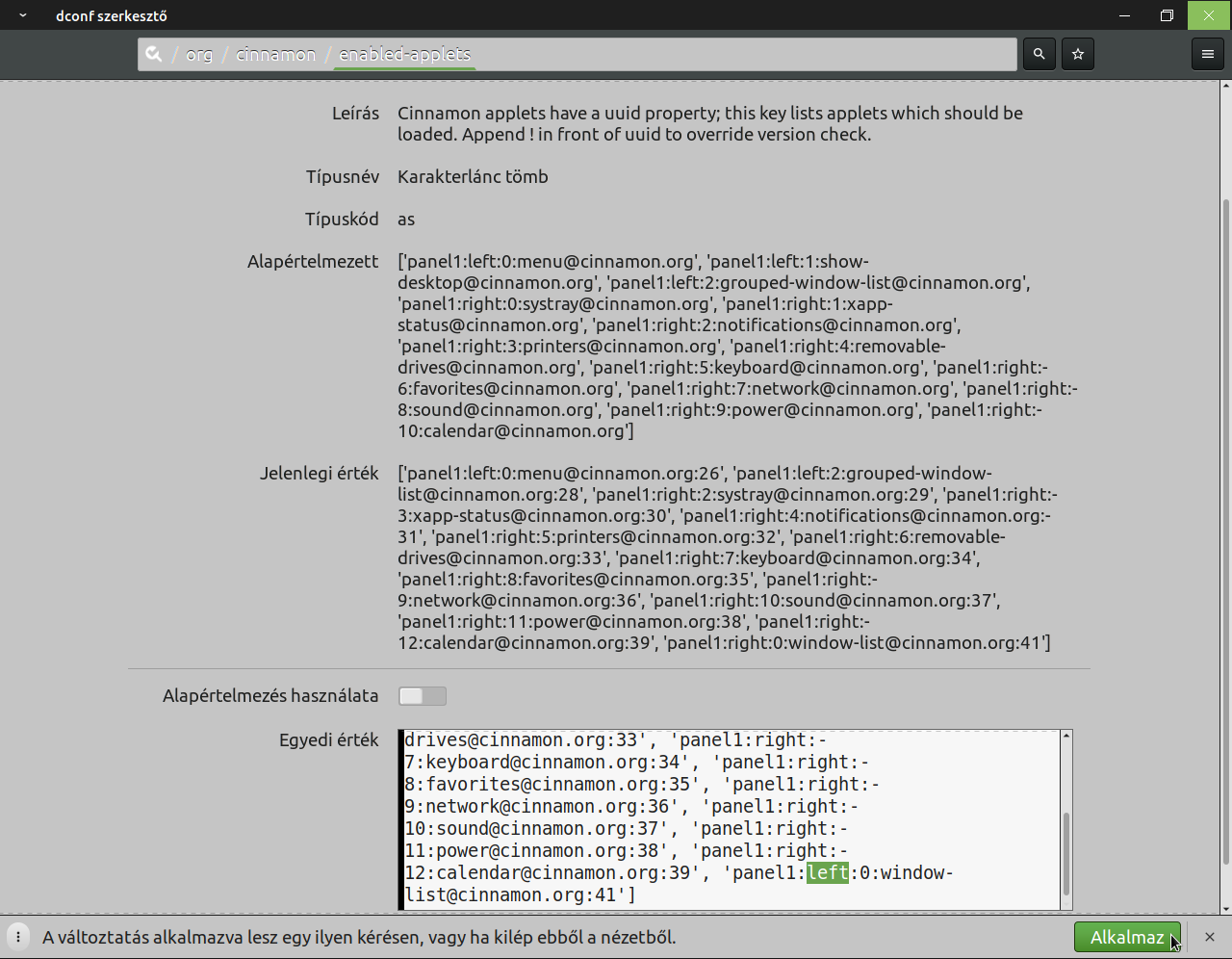The width and height of the screenshot is (1232, 959).
Task: Navigate to 'cinnamon' in the path bar
Action: [x=275, y=55]
